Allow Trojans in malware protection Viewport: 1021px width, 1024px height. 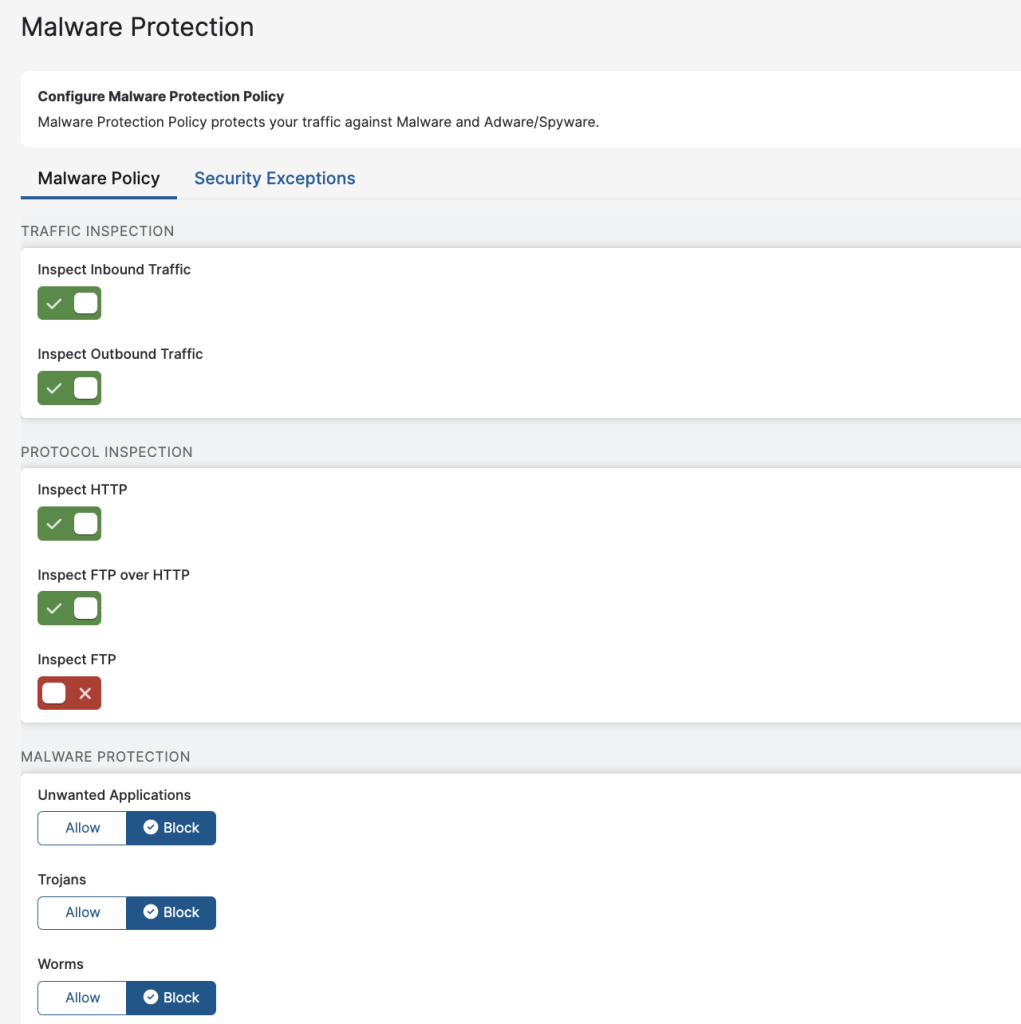[x=82, y=912]
